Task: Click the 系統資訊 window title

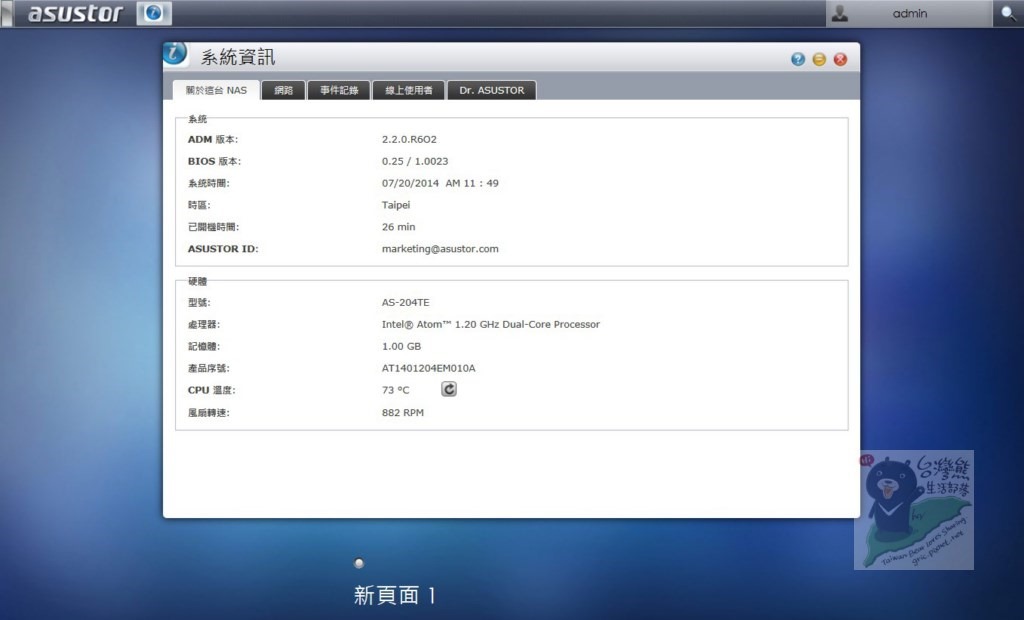Action: tap(238, 57)
